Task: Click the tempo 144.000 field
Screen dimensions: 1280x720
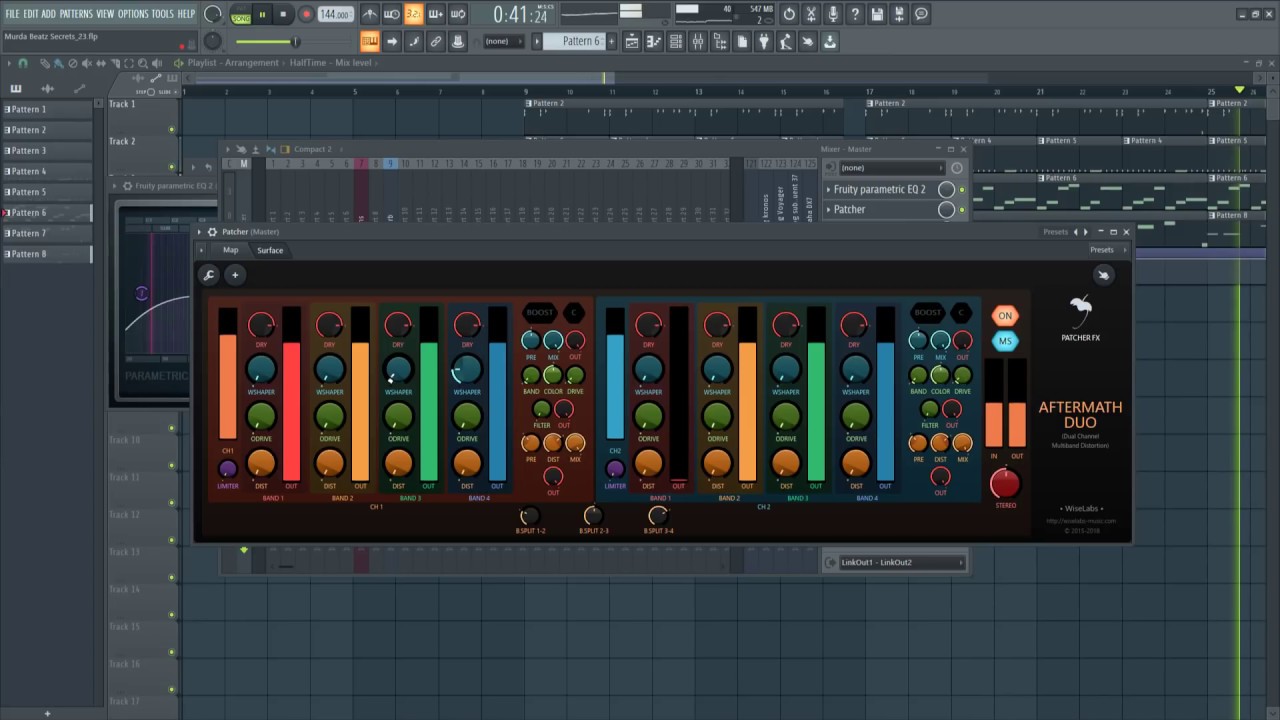Action: click(336, 15)
